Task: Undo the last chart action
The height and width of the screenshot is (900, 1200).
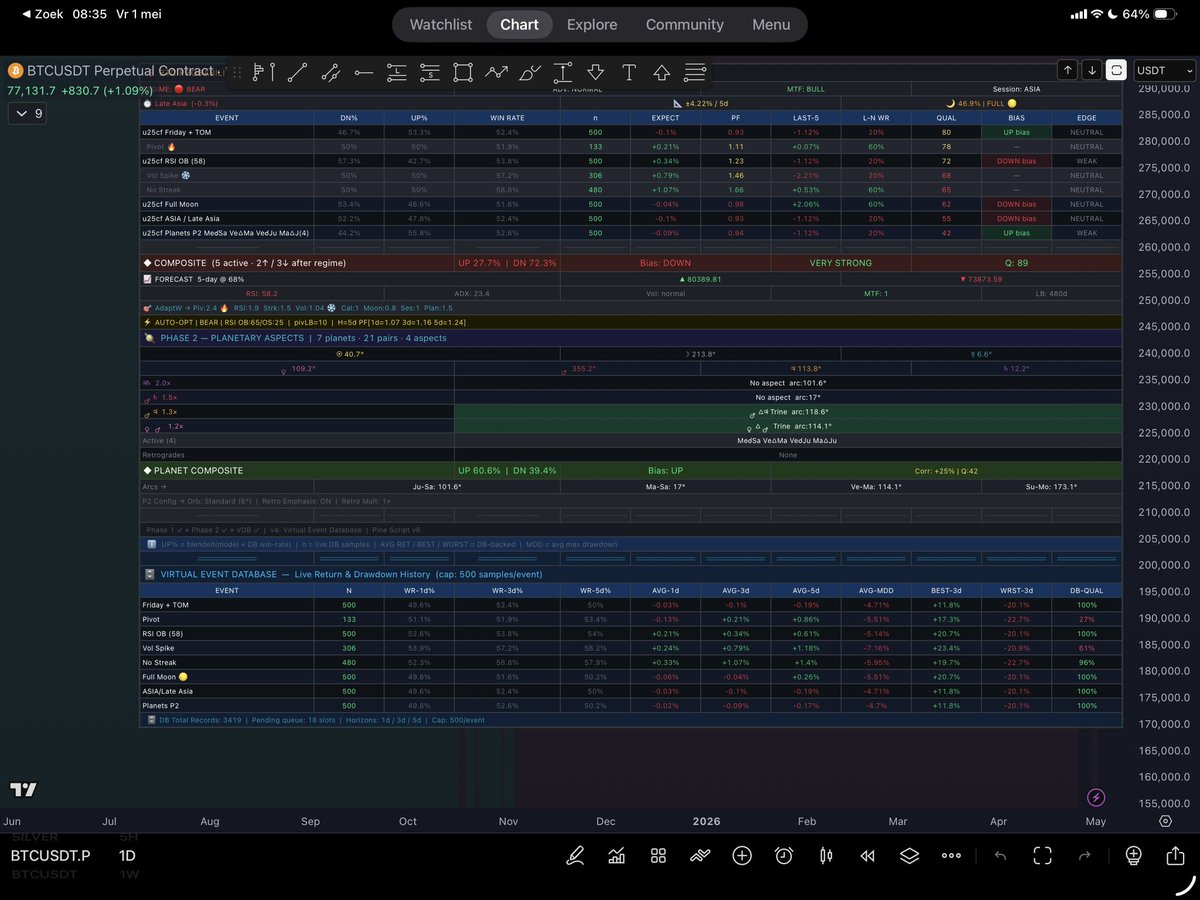Action: click(x=1001, y=856)
